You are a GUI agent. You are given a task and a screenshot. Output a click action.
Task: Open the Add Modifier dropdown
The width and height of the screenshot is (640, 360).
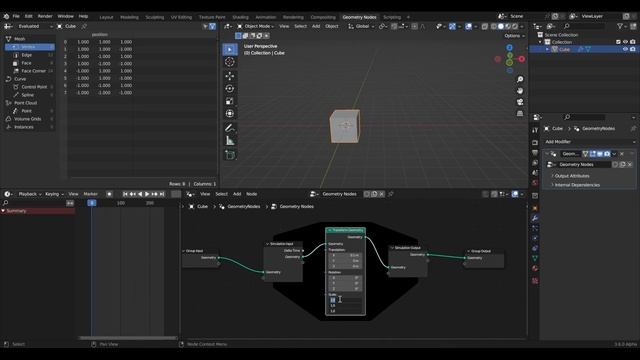coord(590,142)
